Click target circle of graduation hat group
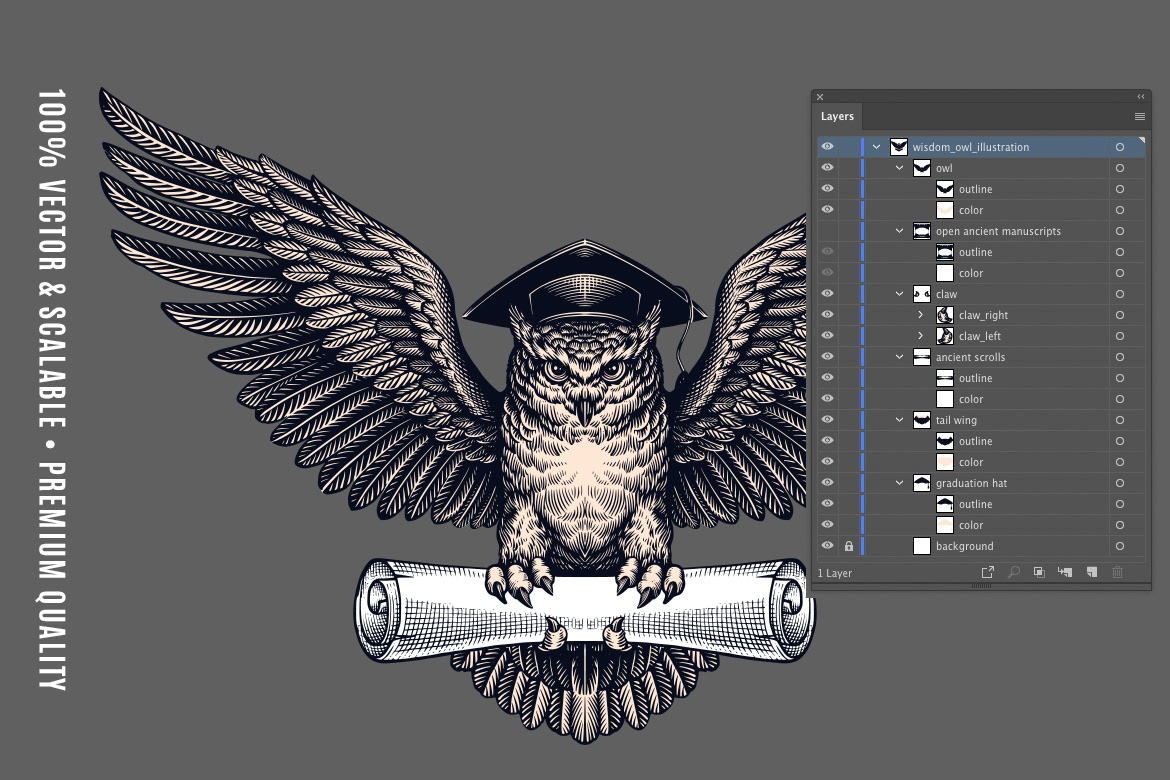The height and width of the screenshot is (780, 1170). (1120, 483)
